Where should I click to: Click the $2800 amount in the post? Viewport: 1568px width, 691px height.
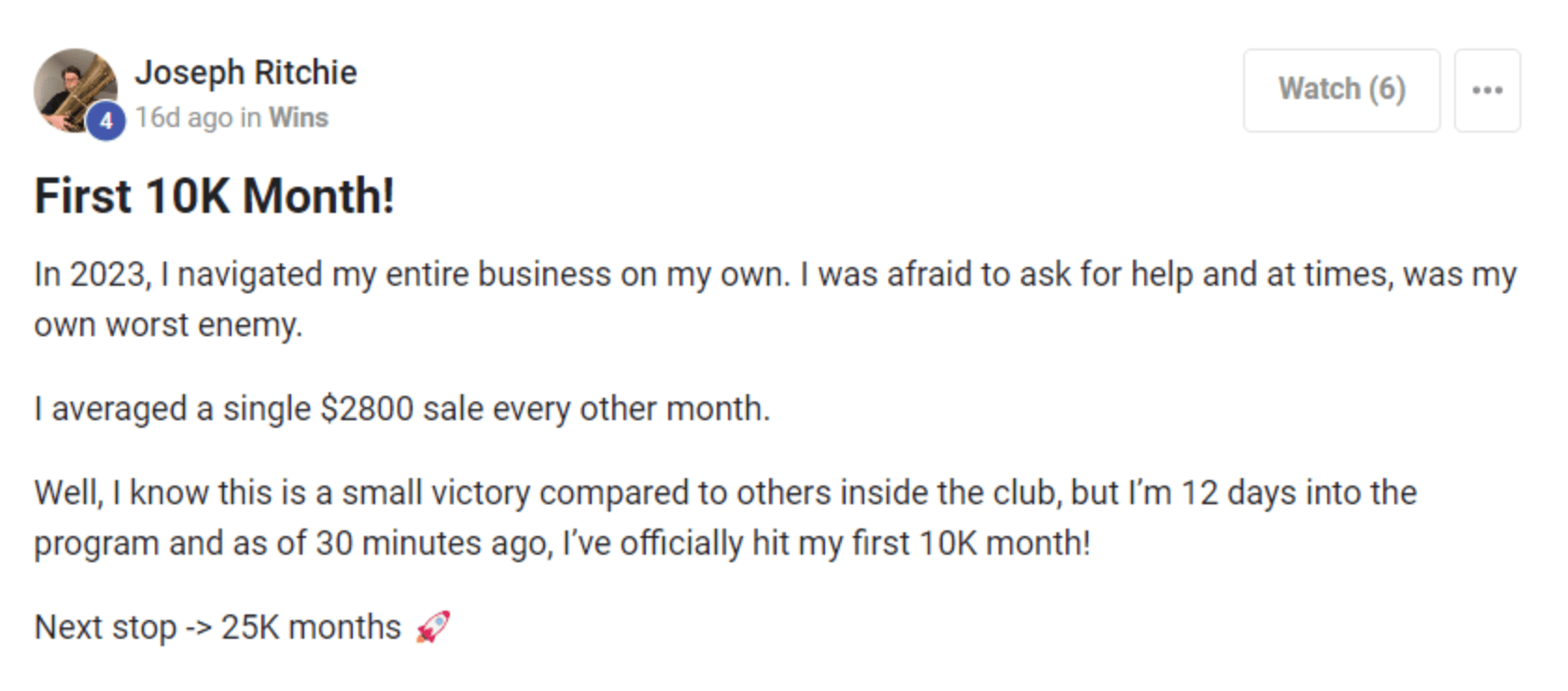click(x=367, y=409)
